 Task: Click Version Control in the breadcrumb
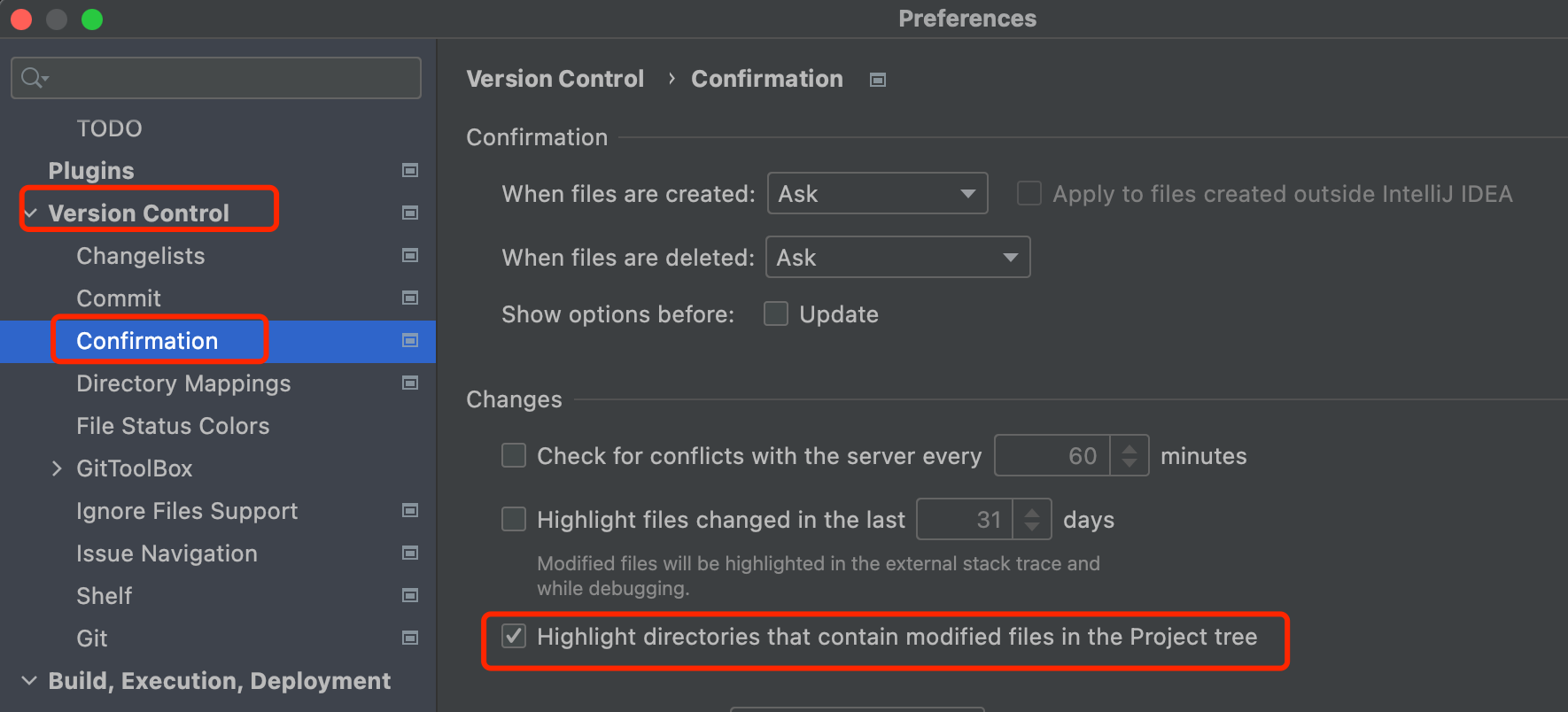click(x=555, y=79)
